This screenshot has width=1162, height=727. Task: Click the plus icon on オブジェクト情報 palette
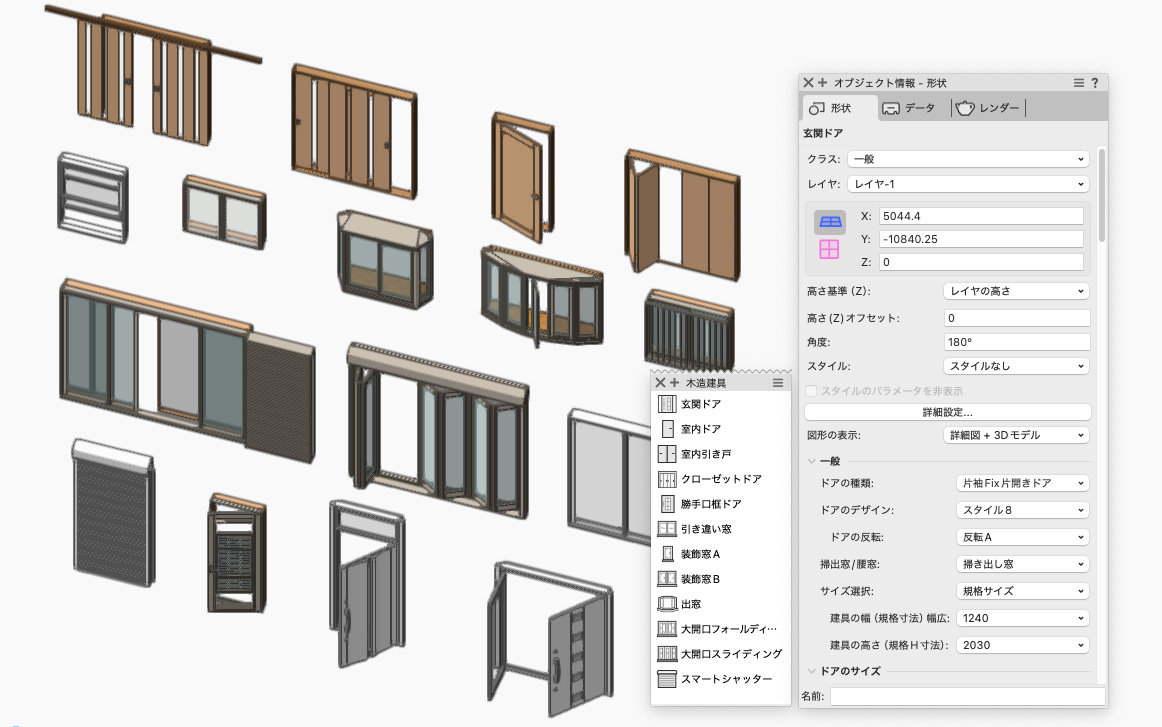click(823, 82)
